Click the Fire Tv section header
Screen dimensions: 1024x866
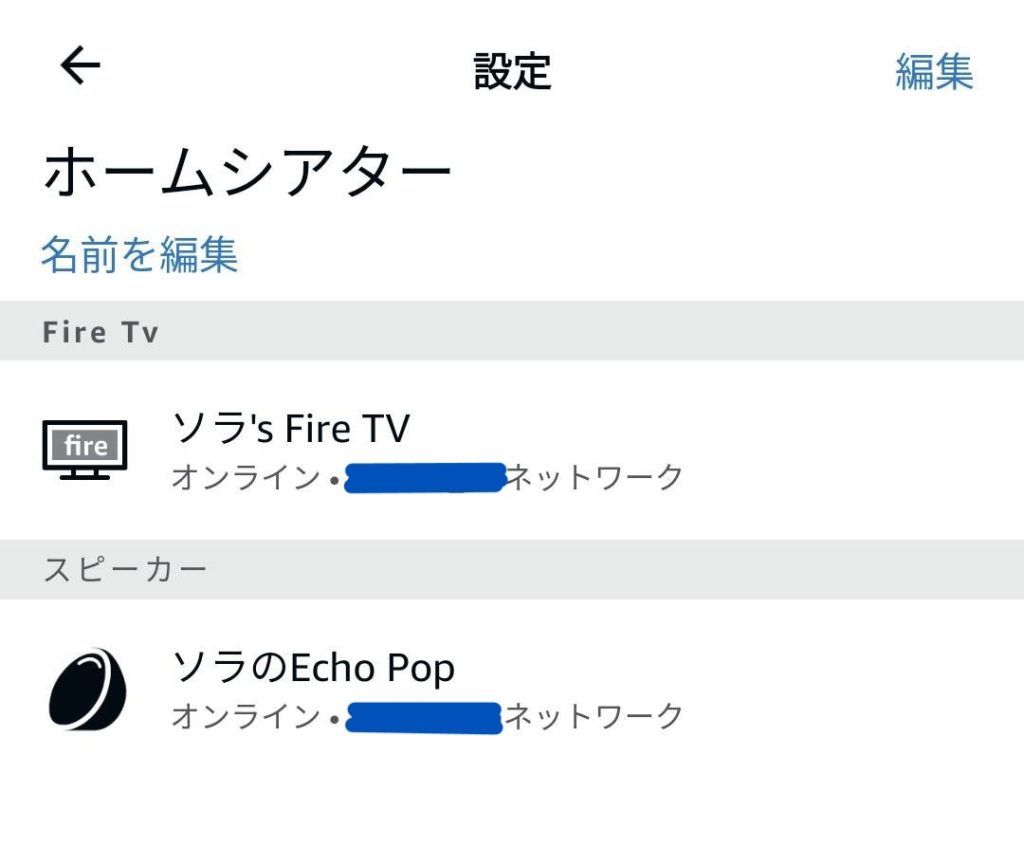coord(101,332)
